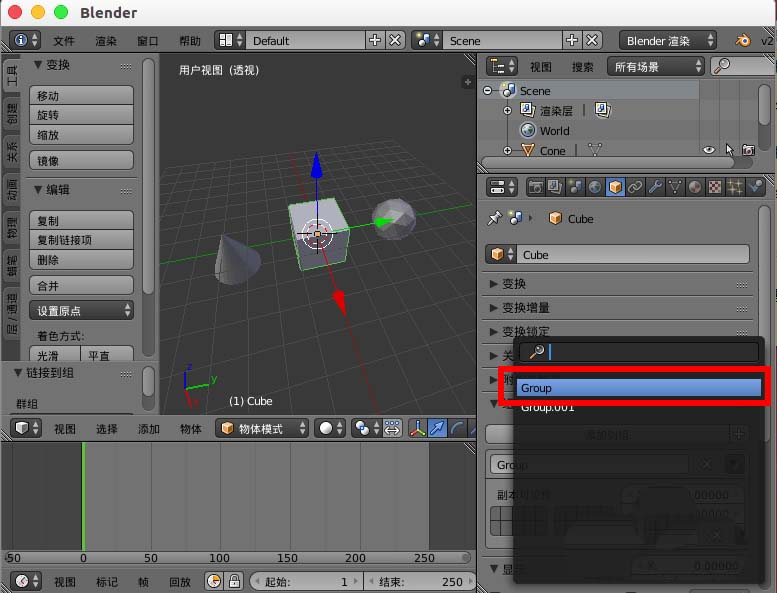777x593 pixels.
Task: Click the outliner search magnifier field
Action: point(742,66)
